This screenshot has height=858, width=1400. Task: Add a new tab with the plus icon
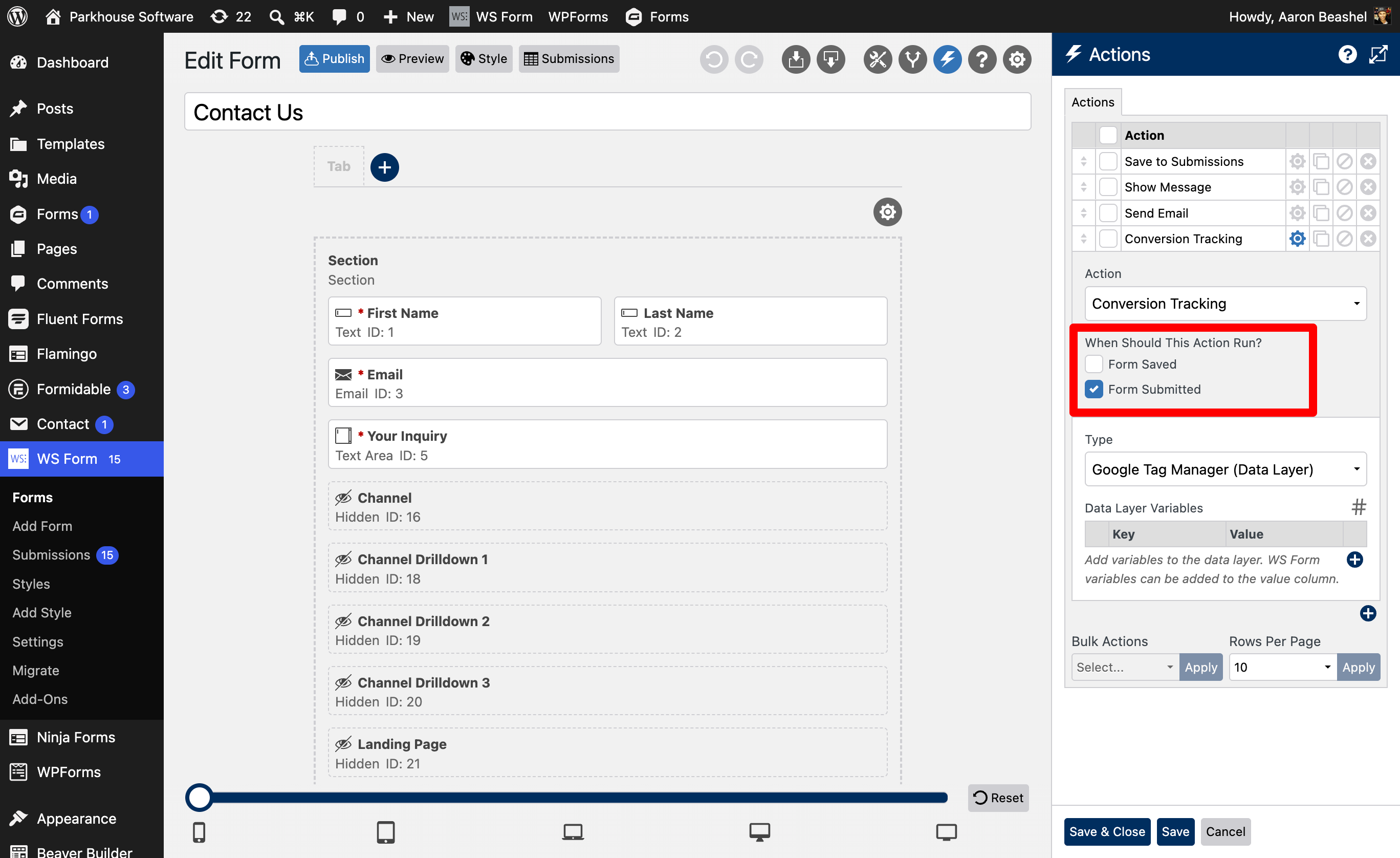[385, 167]
